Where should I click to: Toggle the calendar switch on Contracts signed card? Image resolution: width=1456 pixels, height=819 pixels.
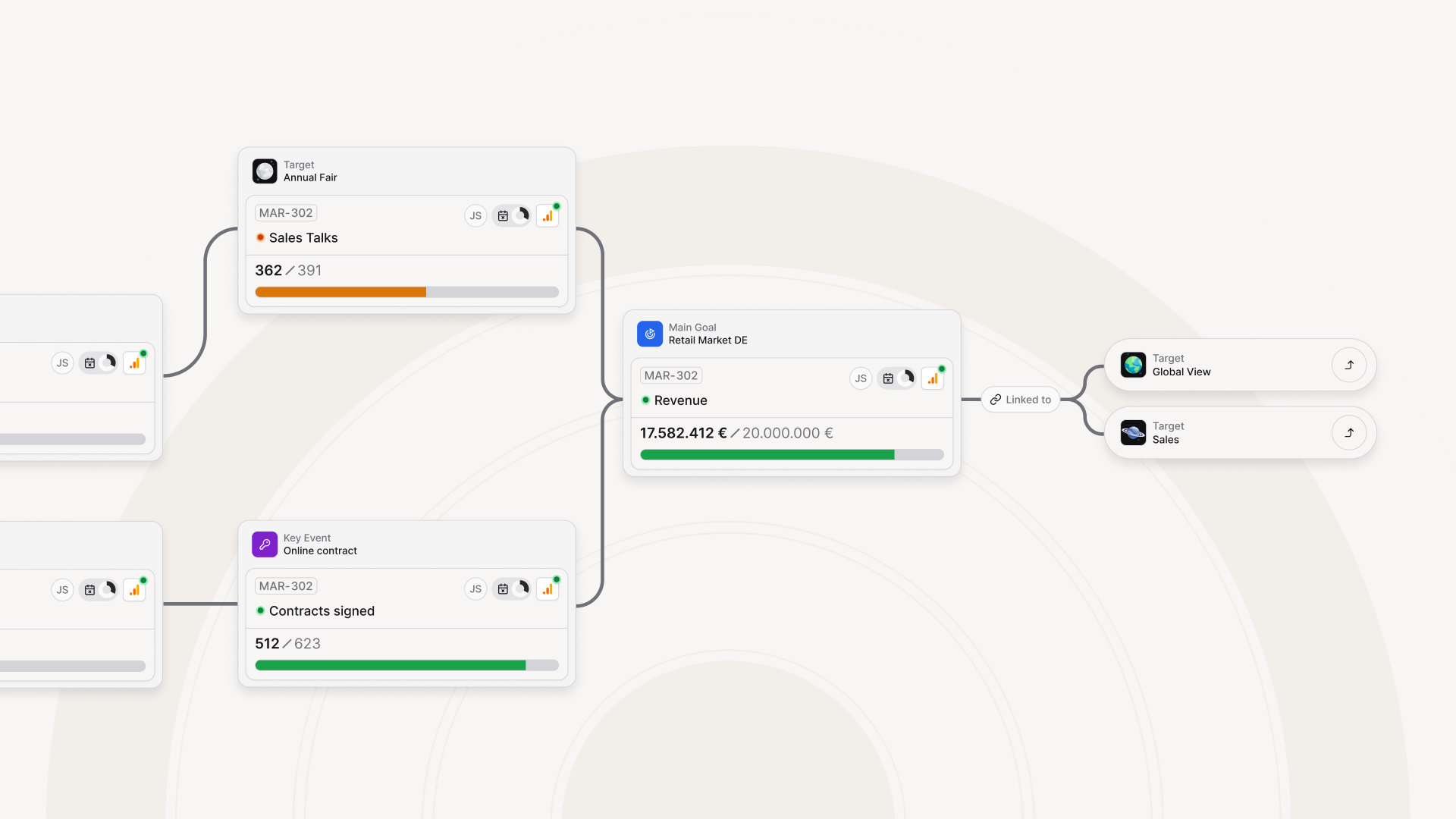click(512, 589)
